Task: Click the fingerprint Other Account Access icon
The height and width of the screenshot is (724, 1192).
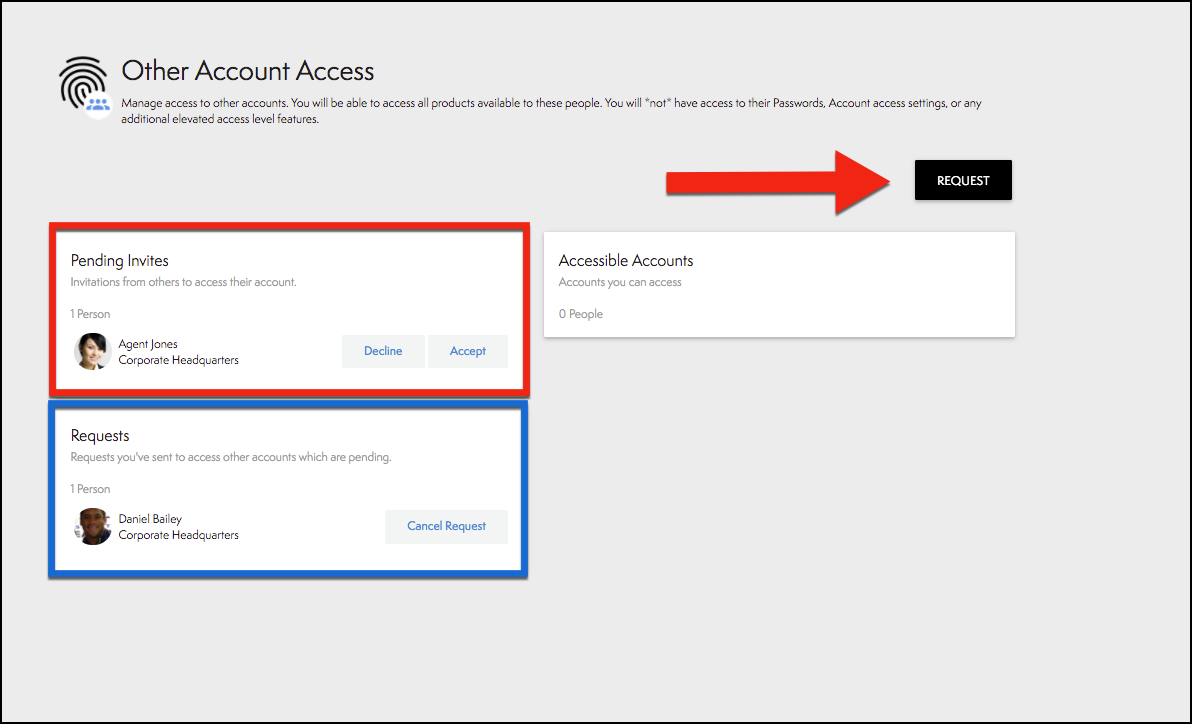Action: pyautogui.click(x=85, y=85)
